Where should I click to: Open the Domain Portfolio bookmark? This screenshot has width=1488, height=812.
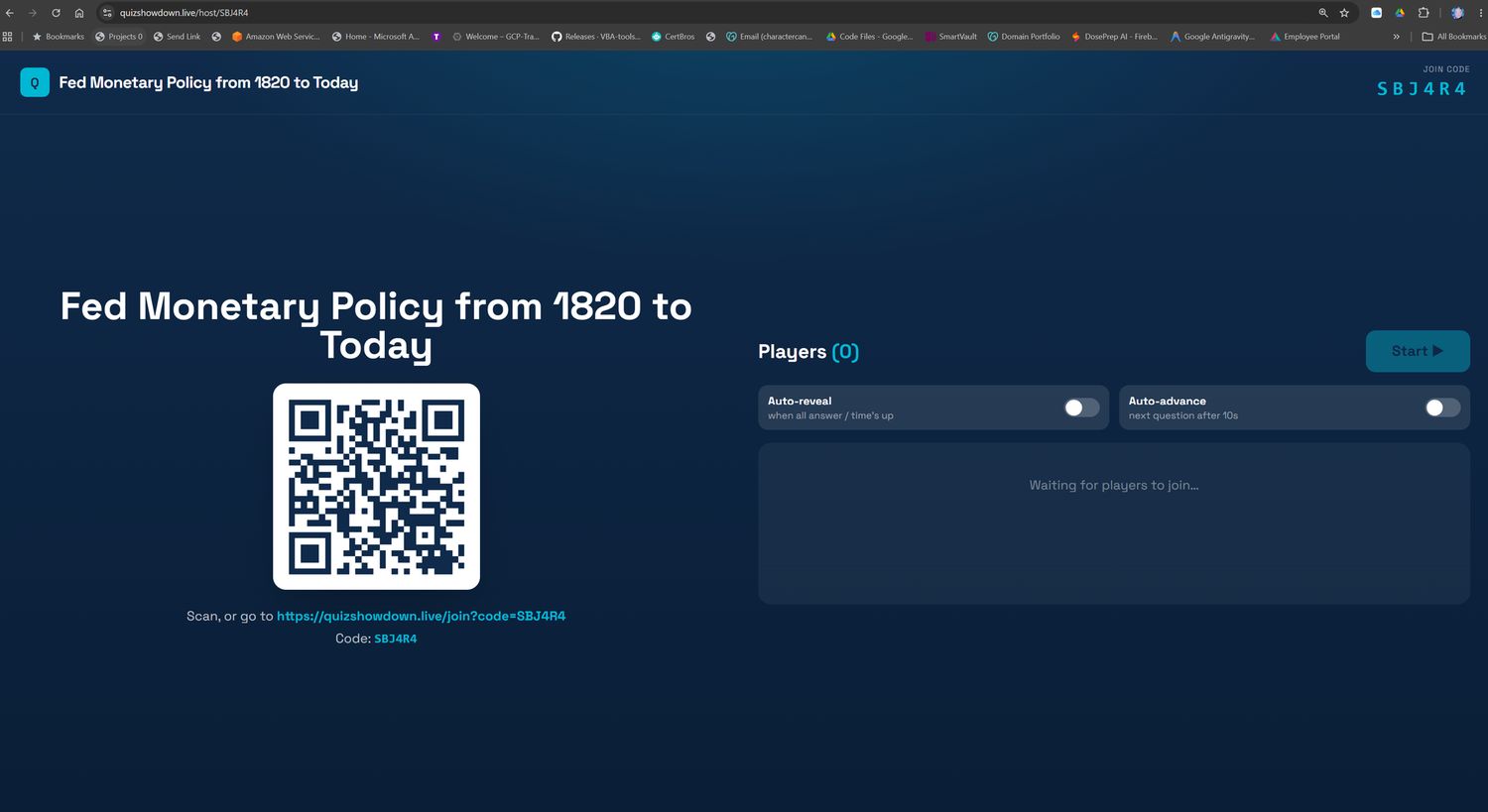pos(1024,37)
